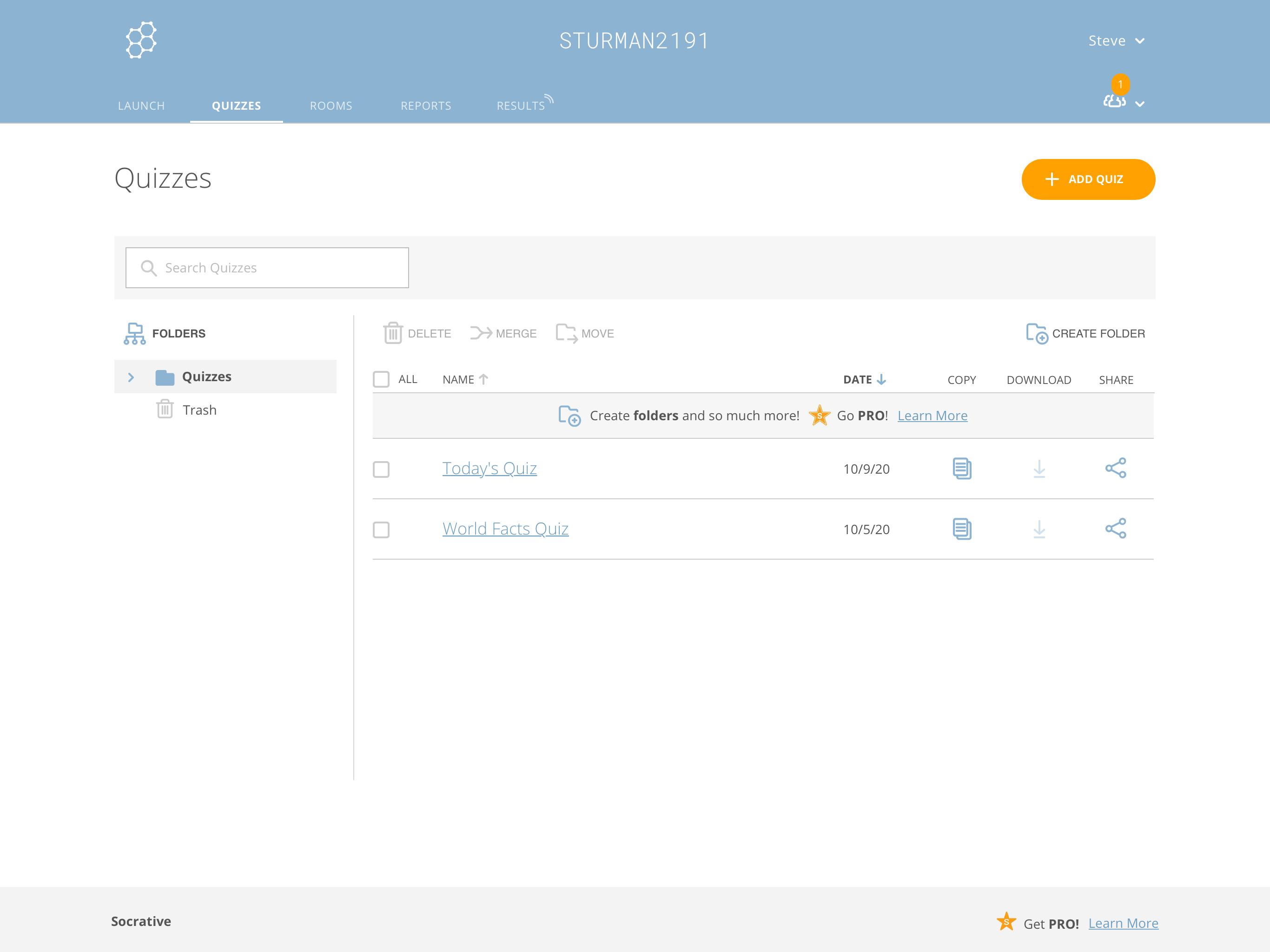
Task: Share the World Facts Quiz
Action: click(1116, 528)
